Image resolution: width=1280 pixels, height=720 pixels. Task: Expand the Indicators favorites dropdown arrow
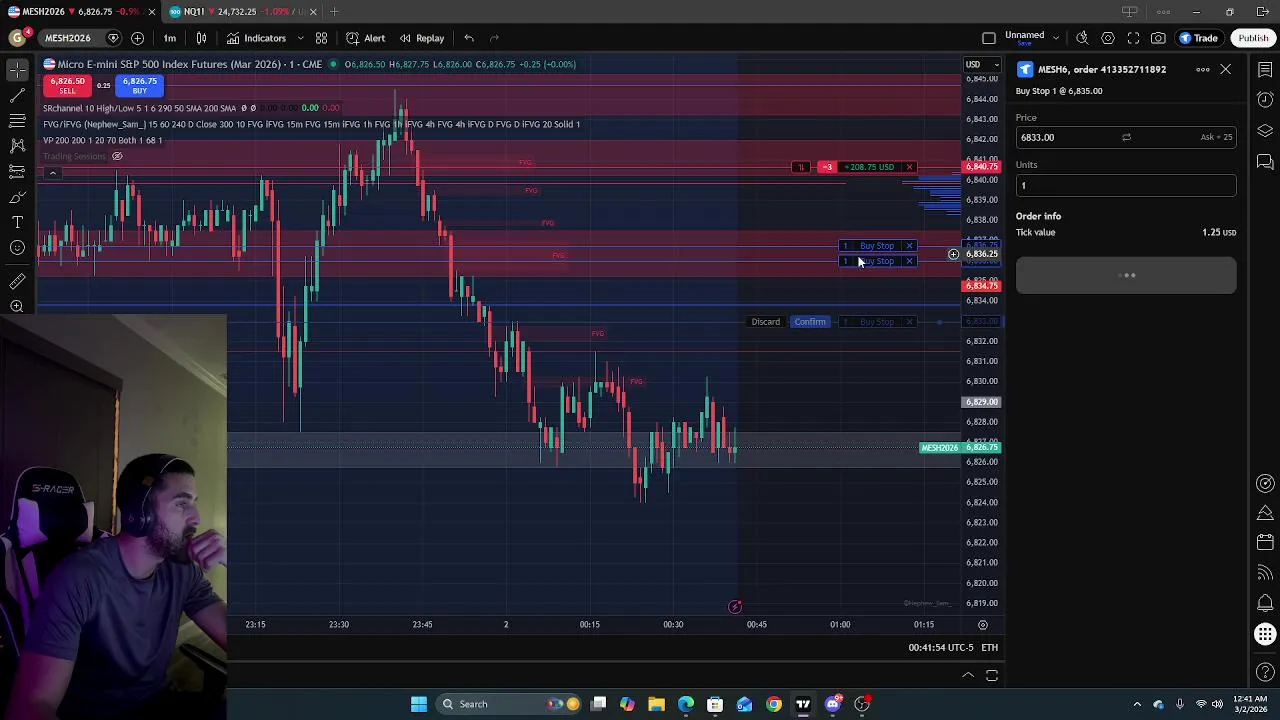300,38
